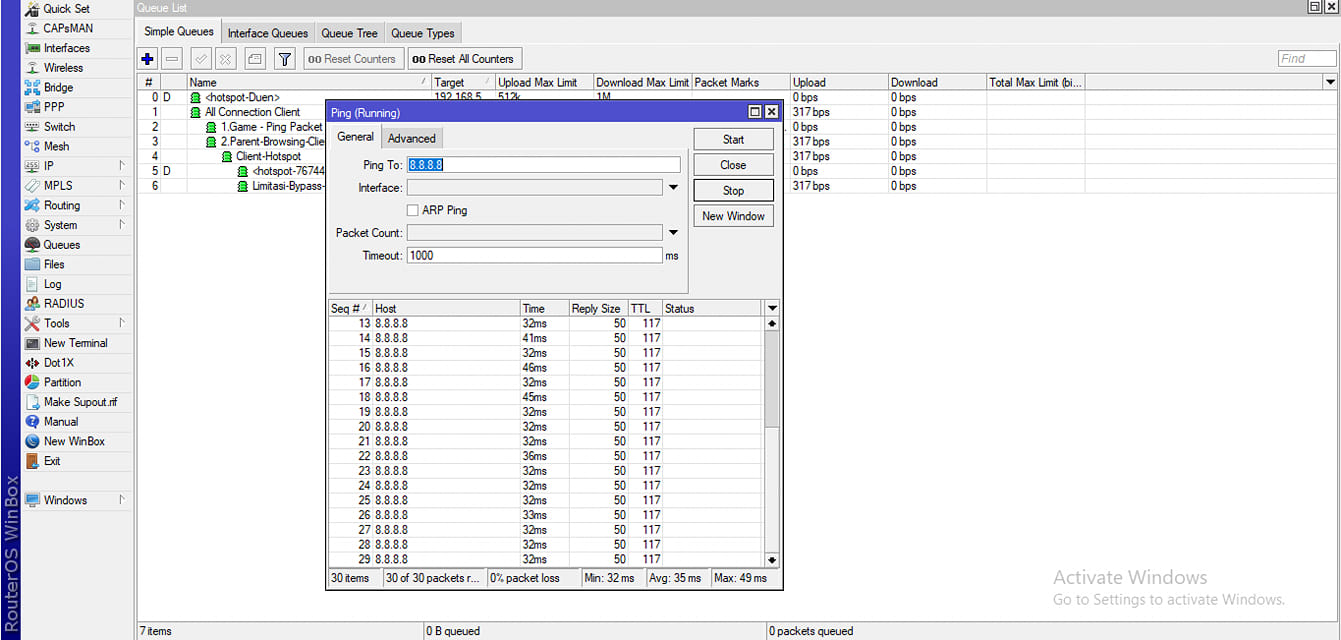Select General tab in Ping window
Image resolution: width=1341 pixels, height=640 pixels.
tap(355, 137)
